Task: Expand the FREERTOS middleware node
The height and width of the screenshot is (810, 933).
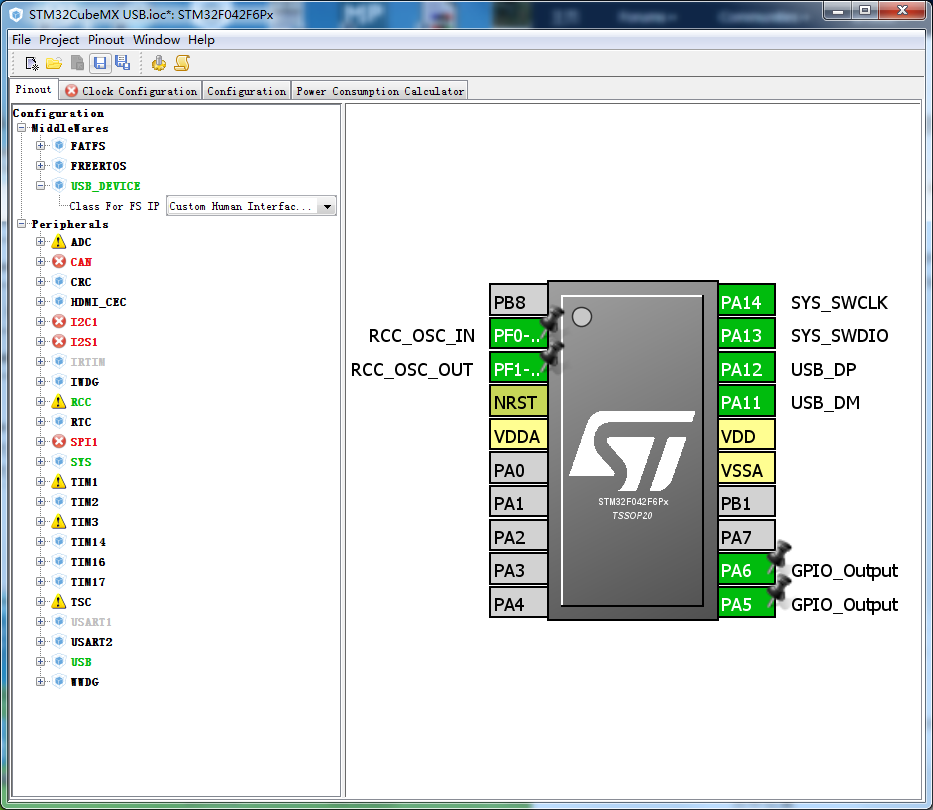Action: point(40,165)
